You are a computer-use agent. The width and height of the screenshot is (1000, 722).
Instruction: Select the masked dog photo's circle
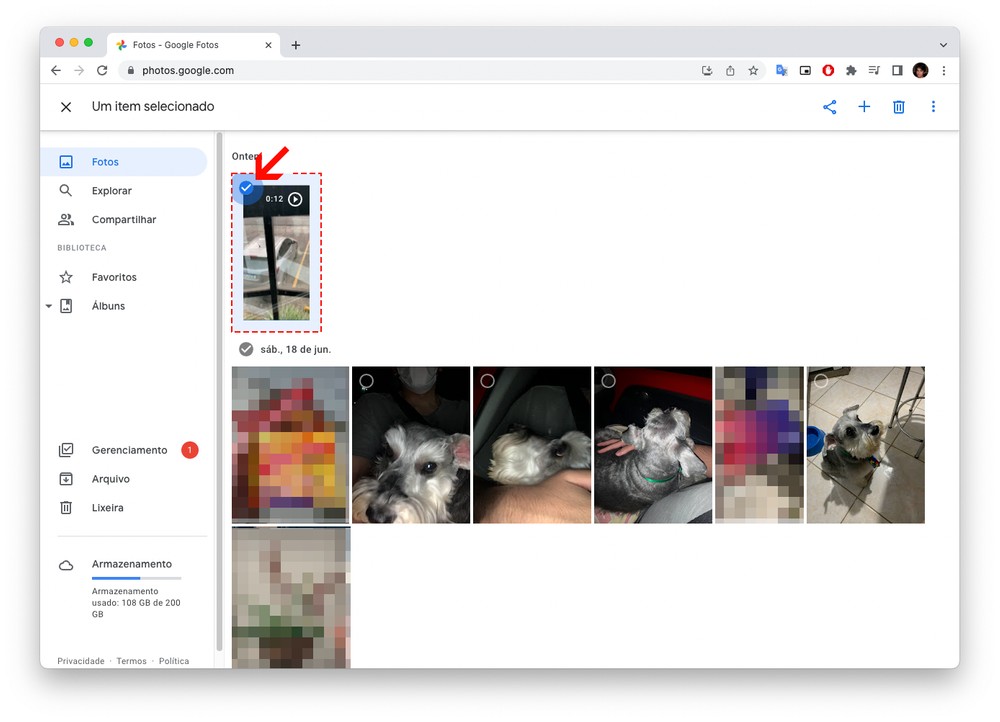(x=367, y=381)
